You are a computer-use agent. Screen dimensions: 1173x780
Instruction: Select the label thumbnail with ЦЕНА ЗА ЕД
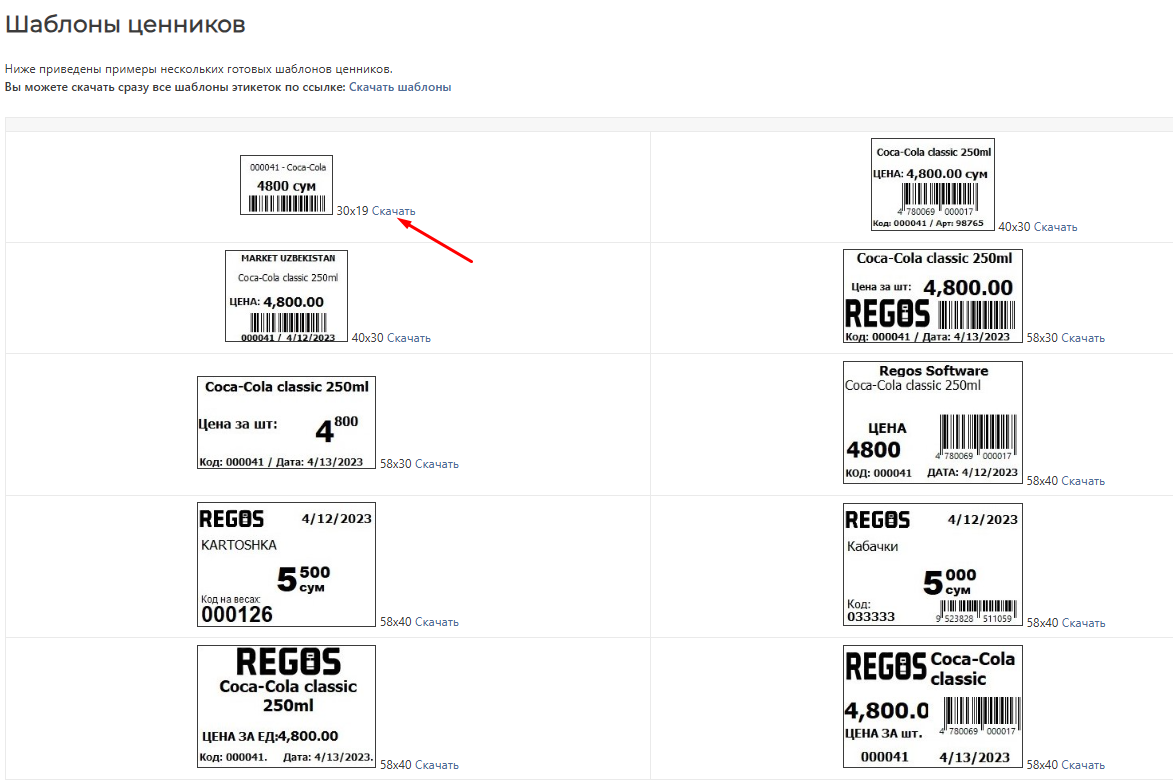pyautogui.click(x=288, y=707)
